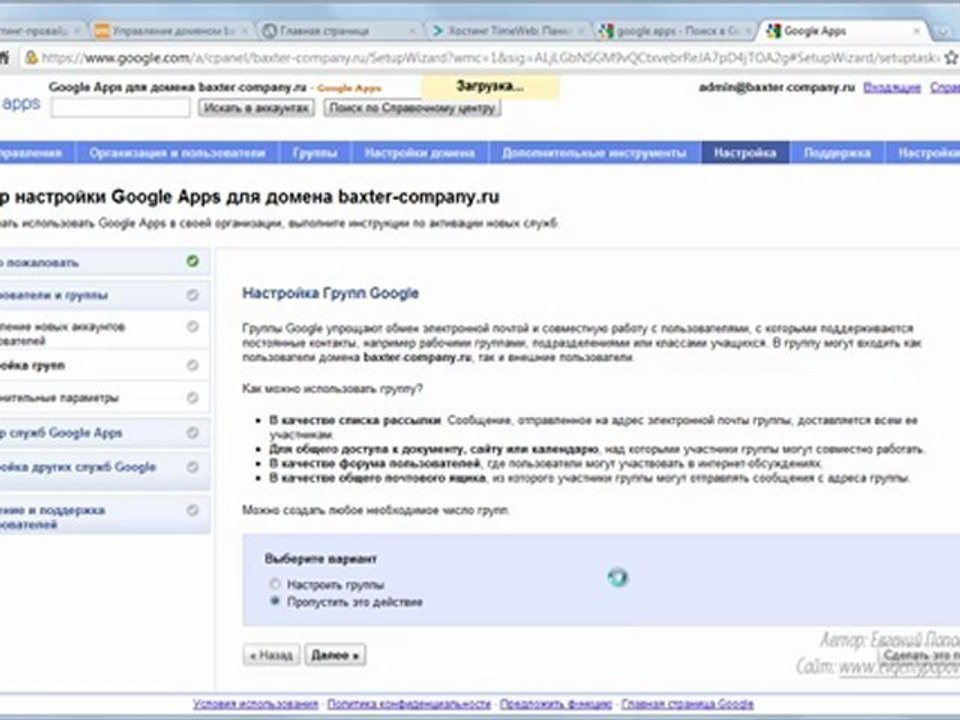
Task: Select the 'Дополнительные параметры' wizard step
Action: (x=104, y=397)
